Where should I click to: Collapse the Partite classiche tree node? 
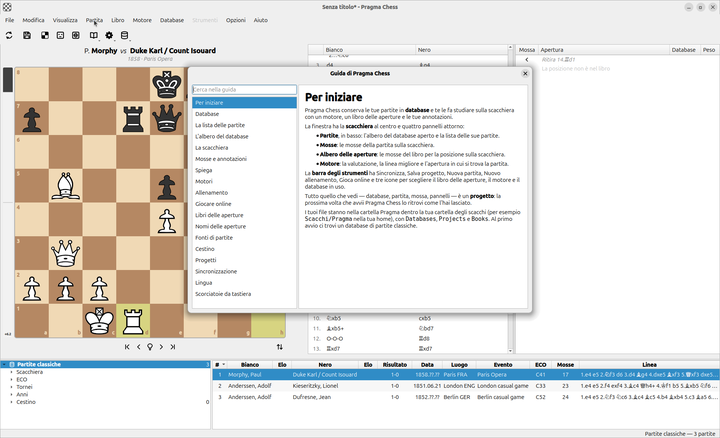click(4, 365)
